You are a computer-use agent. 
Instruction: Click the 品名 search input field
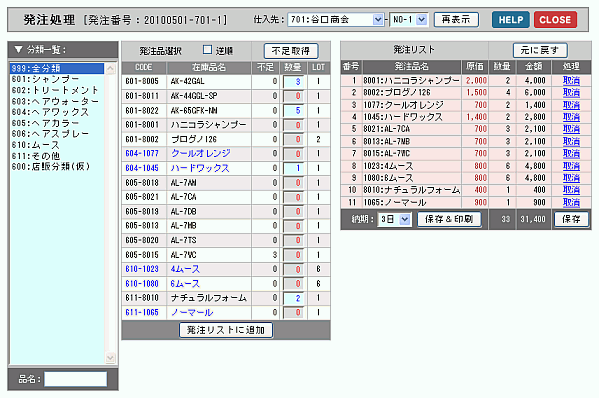76,379
